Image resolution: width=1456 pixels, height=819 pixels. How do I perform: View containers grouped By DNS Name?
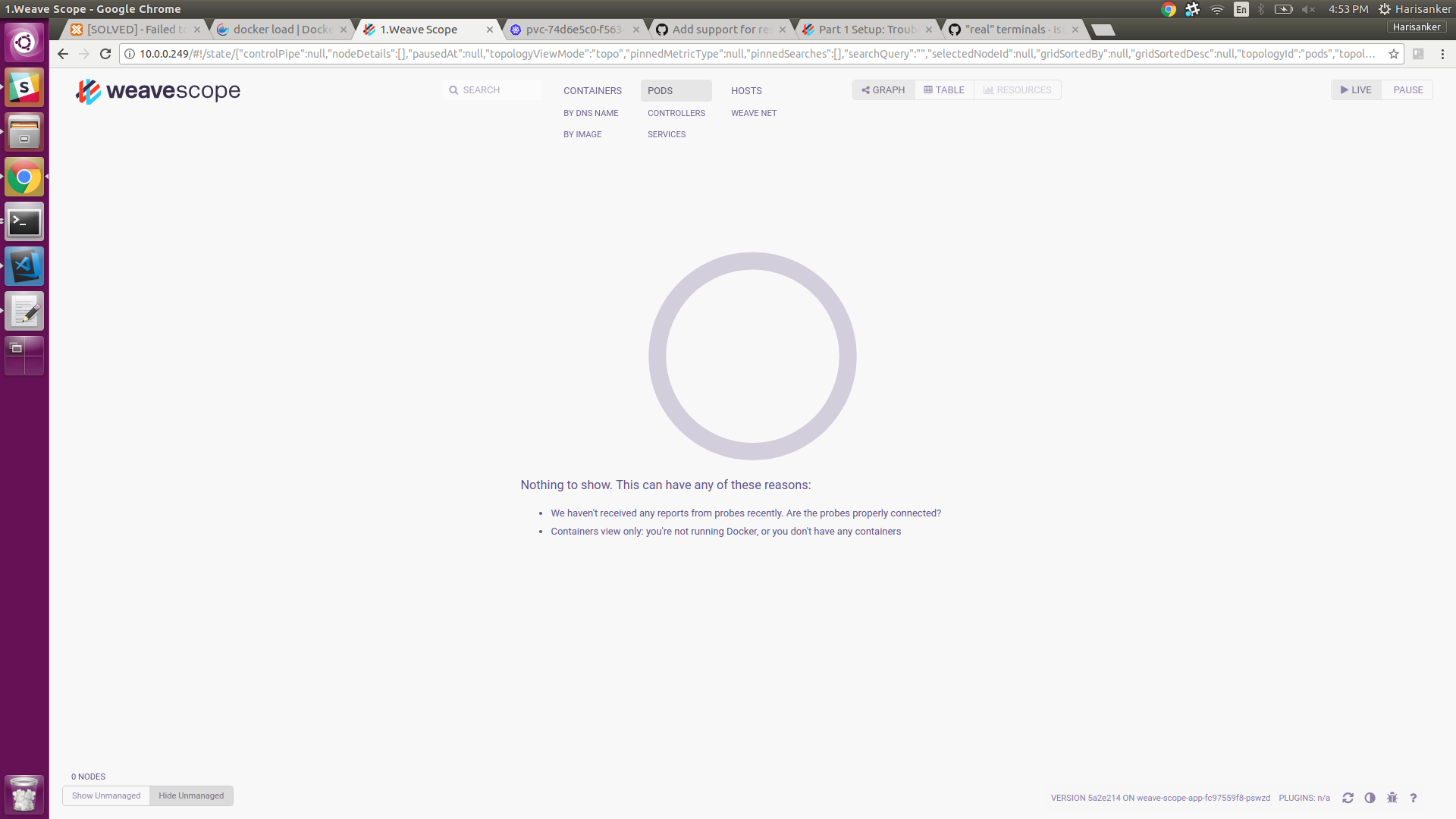click(591, 112)
